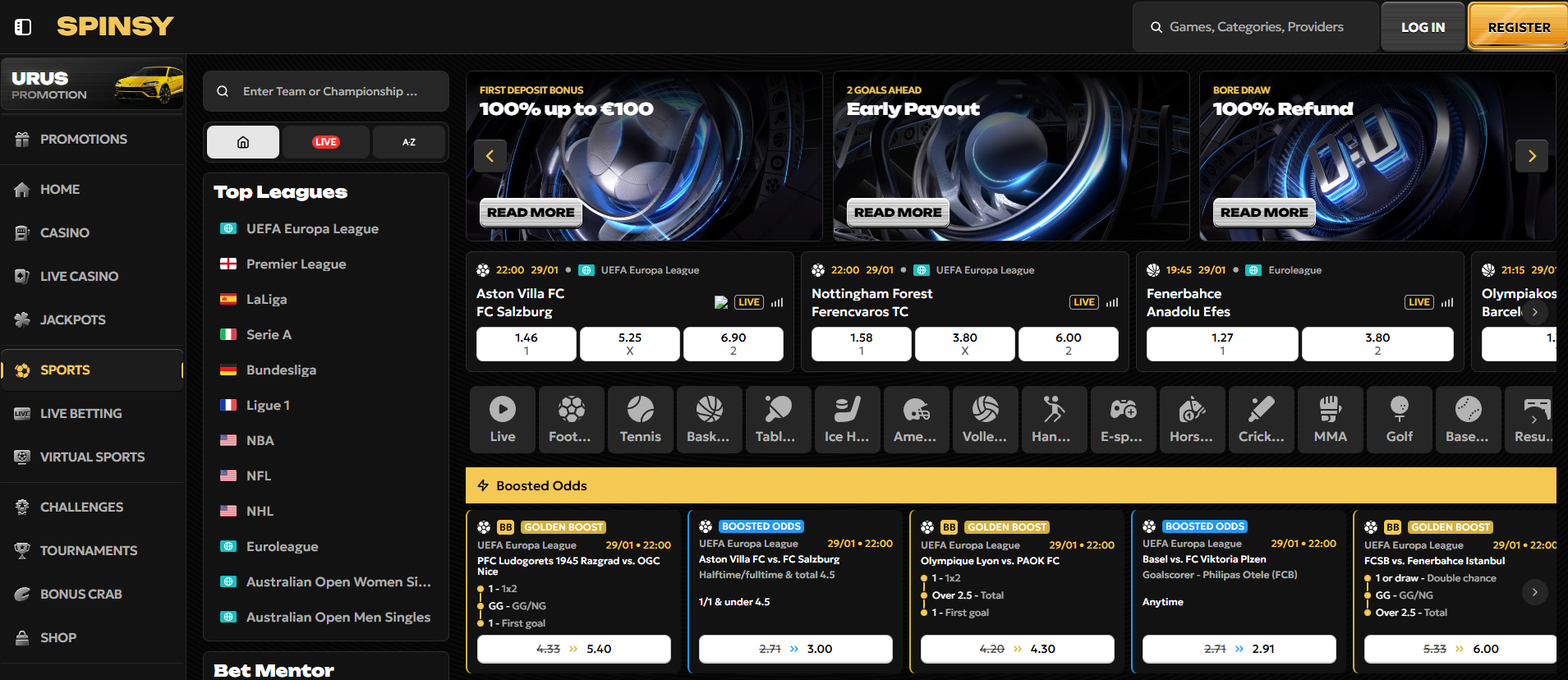
Task: Open statistics icon for Aston Villa match
Action: click(777, 302)
